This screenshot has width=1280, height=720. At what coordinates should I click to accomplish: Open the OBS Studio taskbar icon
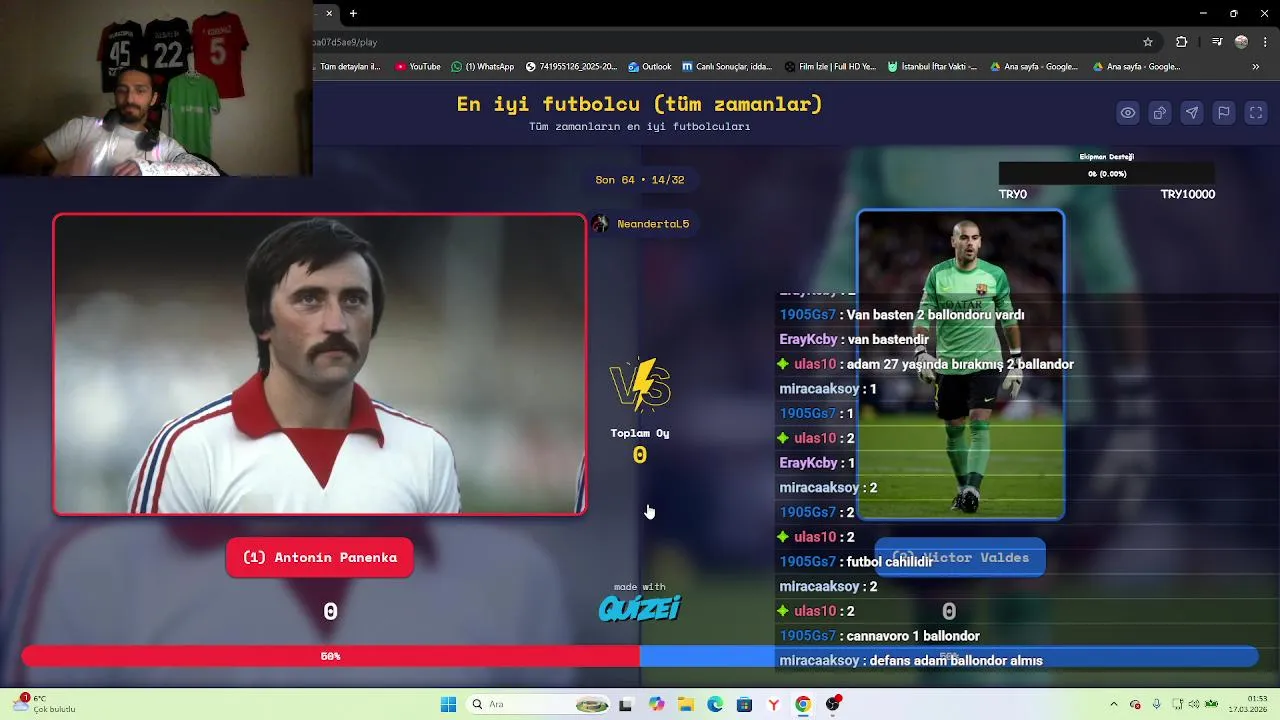(x=833, y=704)
